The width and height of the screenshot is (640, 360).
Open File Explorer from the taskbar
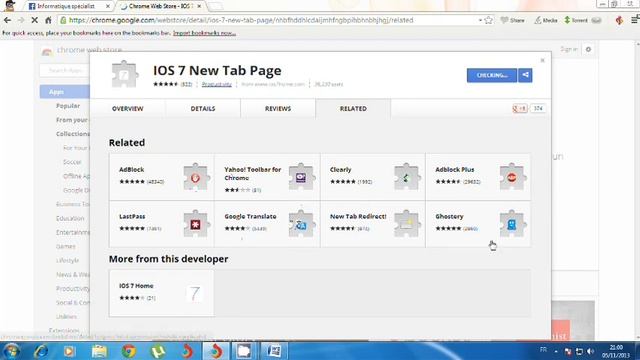99,351
